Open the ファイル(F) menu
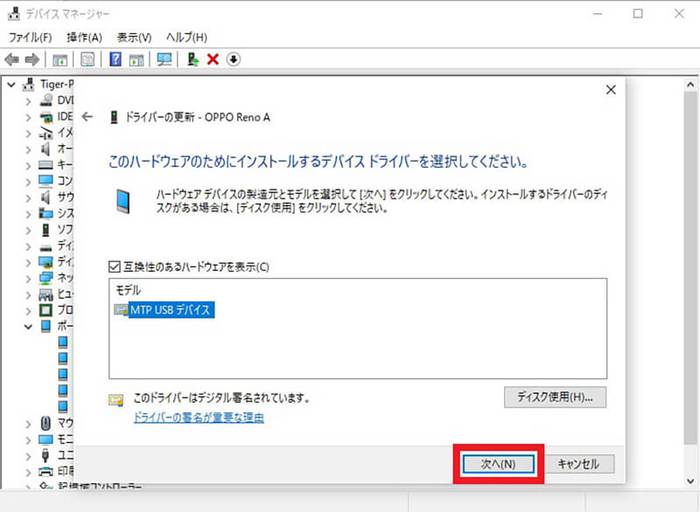This screenshot has width=700, height=512. [x=30, y=37]
